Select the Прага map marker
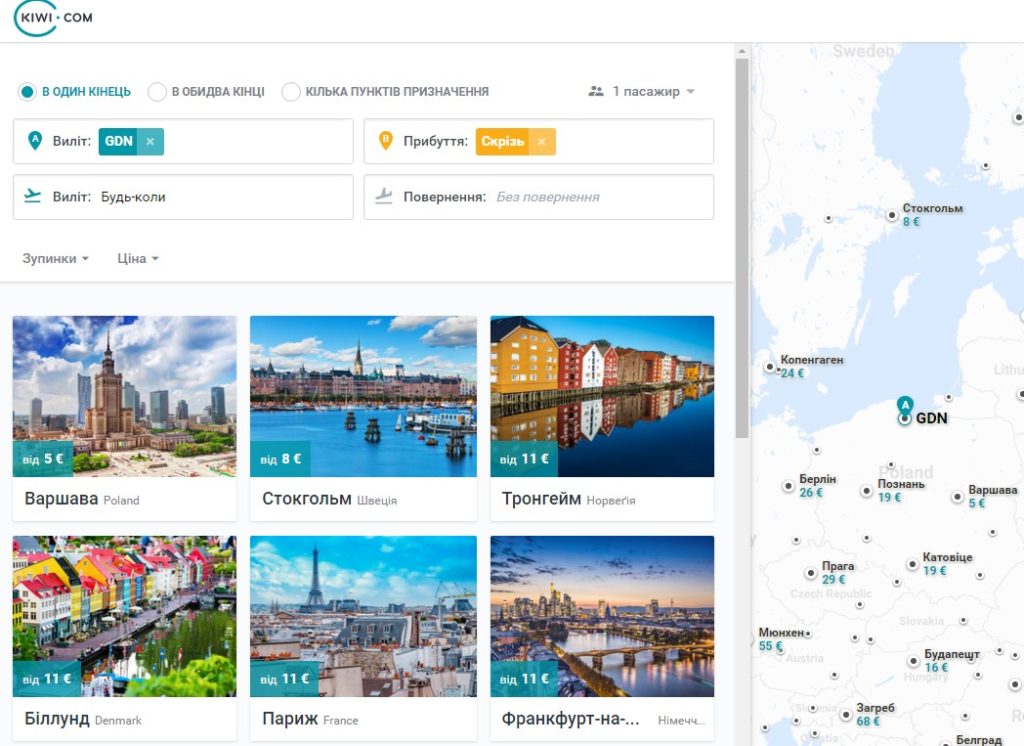Screen dimensions: 1024x746 coord(810,573)
